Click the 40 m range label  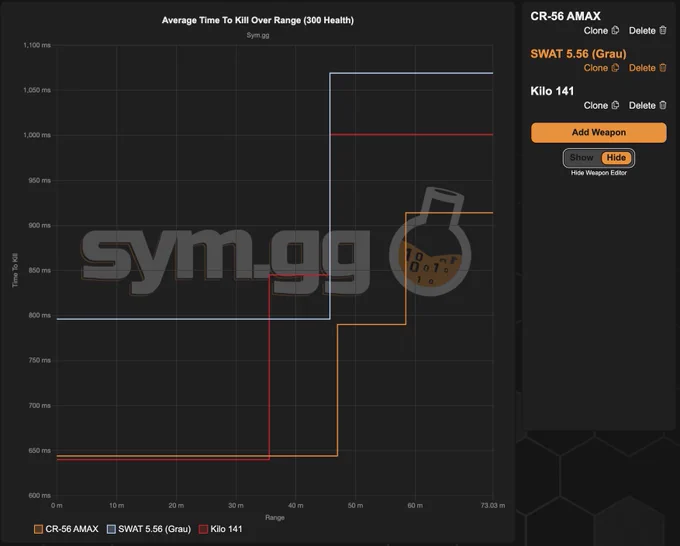click(x=296, y=506)
